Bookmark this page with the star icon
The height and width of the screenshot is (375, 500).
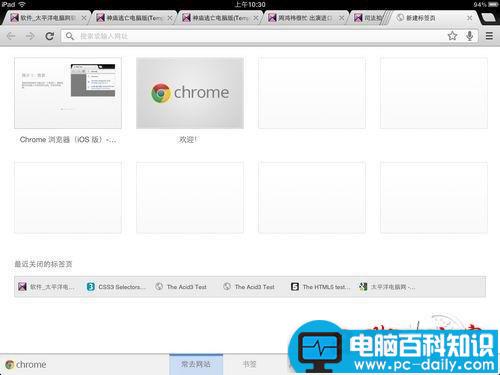coord(452,36)
